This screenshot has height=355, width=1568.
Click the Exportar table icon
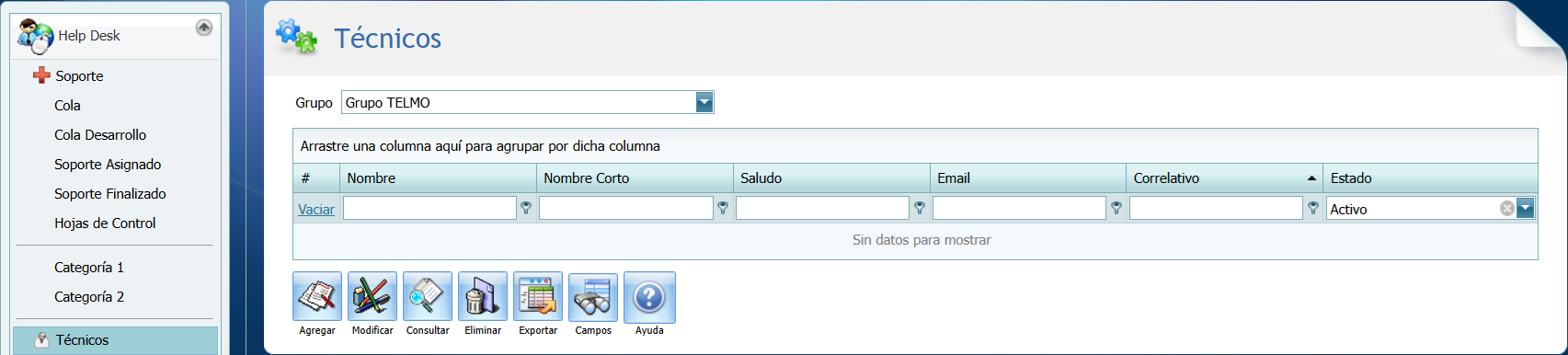[x=538, y=297]
